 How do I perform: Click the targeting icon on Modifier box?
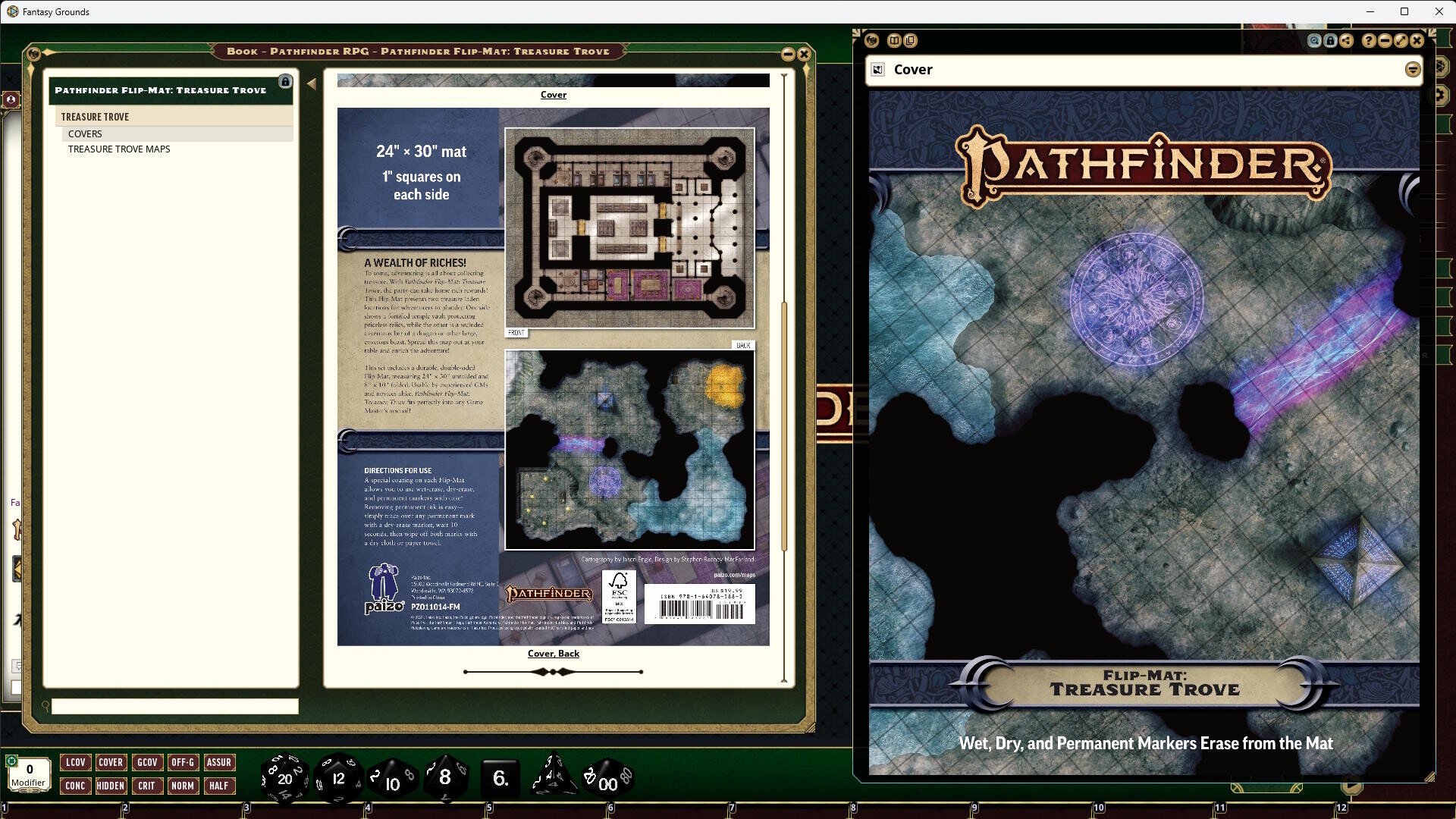coord(11,761)
